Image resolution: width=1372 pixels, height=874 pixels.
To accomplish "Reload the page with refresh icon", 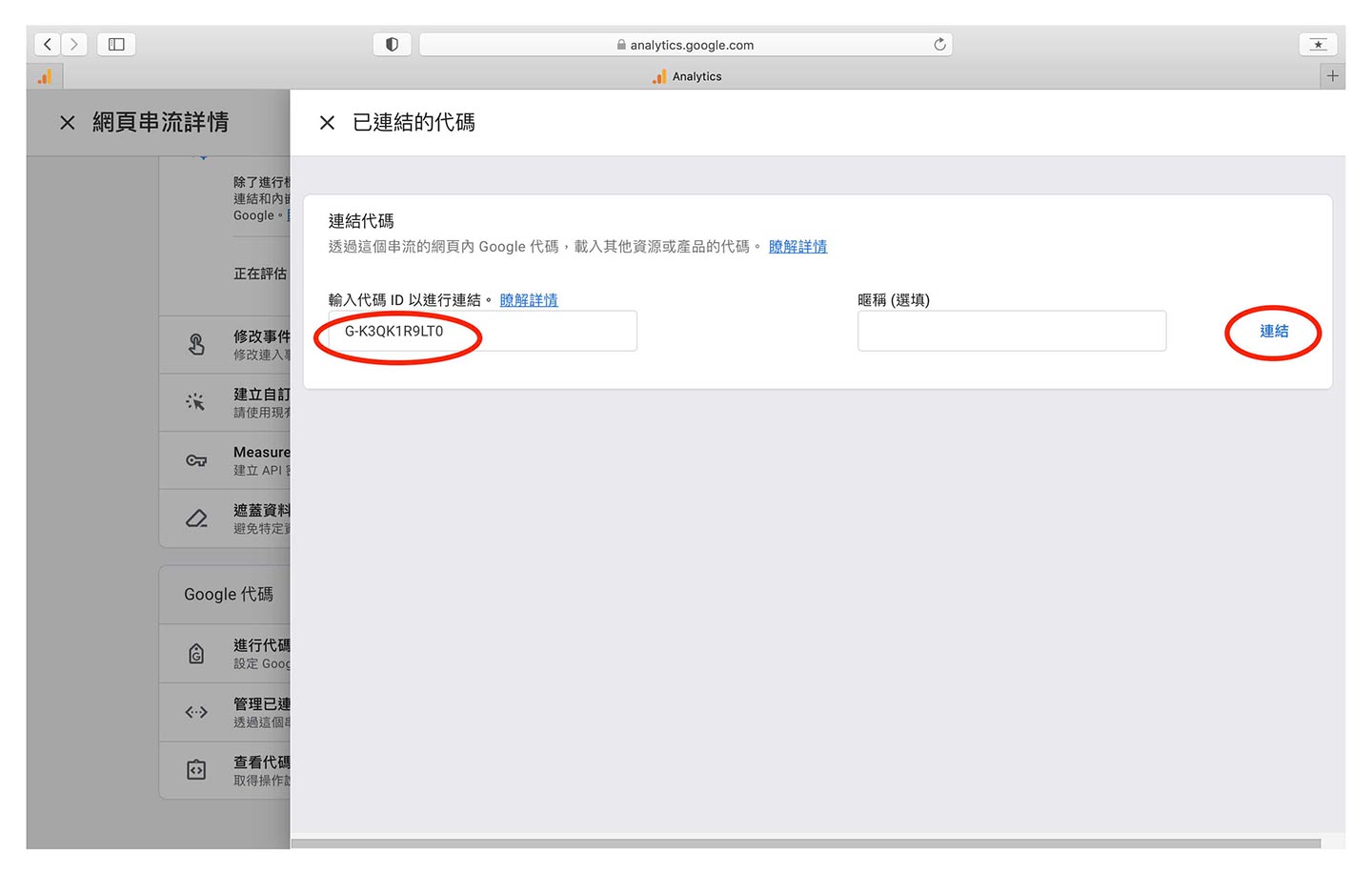I will [939, 45].
